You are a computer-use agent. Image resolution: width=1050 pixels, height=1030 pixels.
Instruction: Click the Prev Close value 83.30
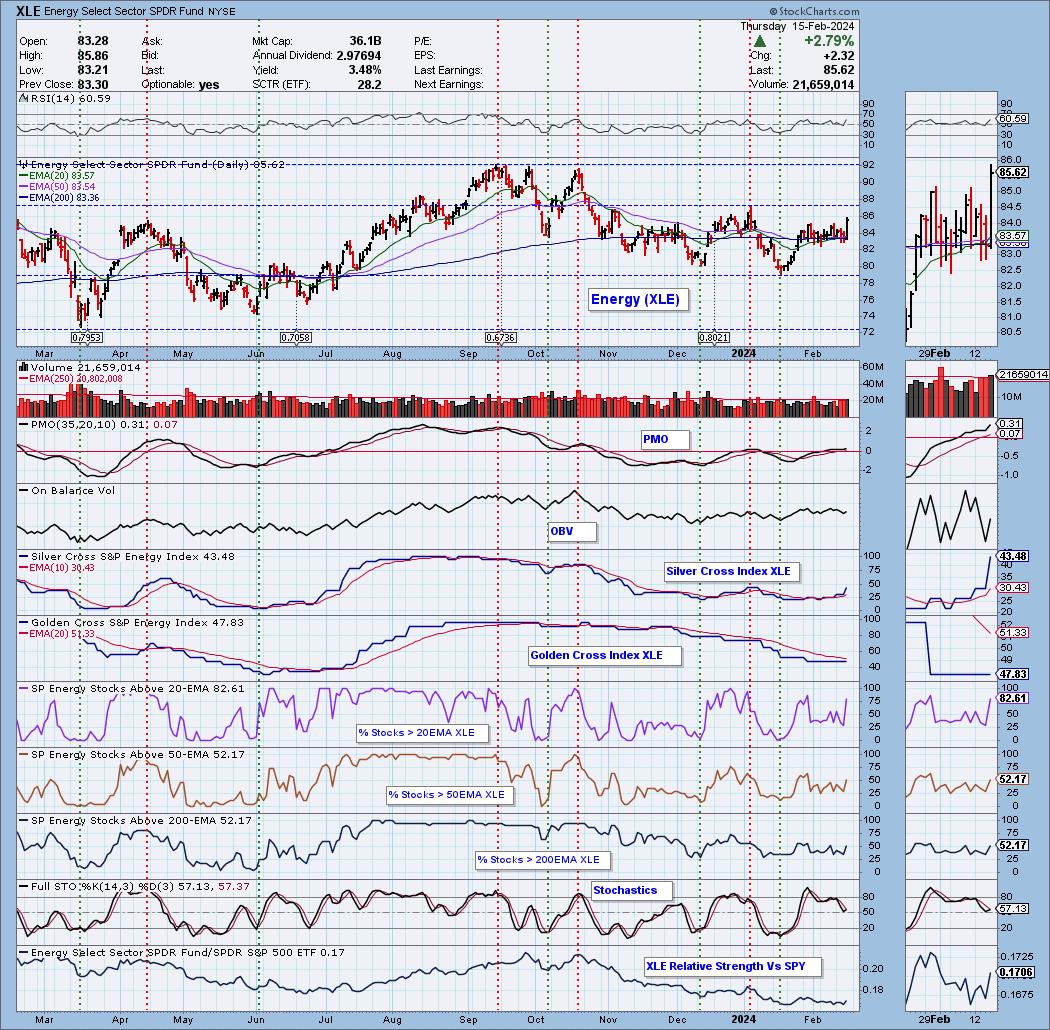(93, 84)
